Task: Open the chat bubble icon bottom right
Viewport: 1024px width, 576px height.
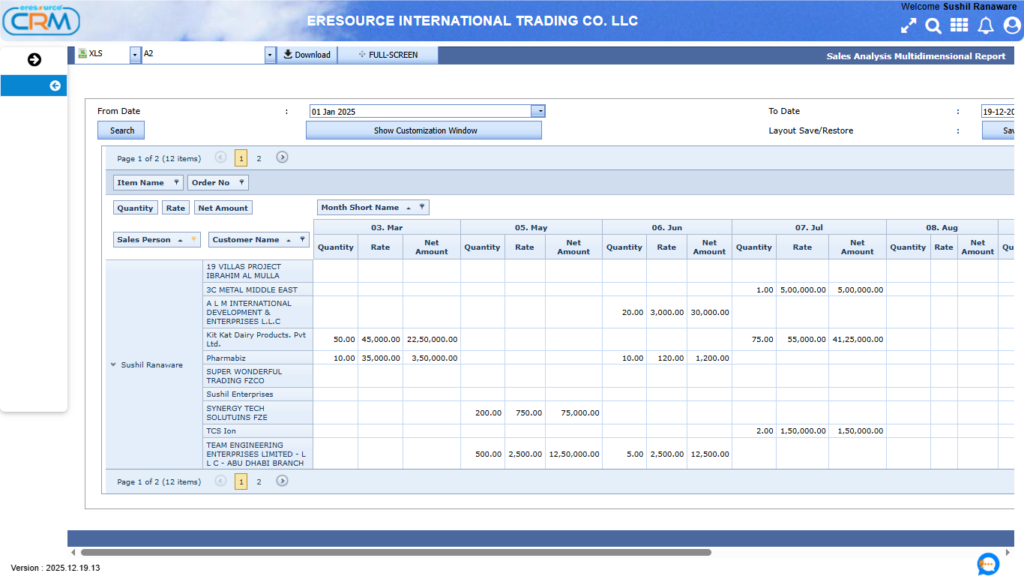Action: click(988, 565)
